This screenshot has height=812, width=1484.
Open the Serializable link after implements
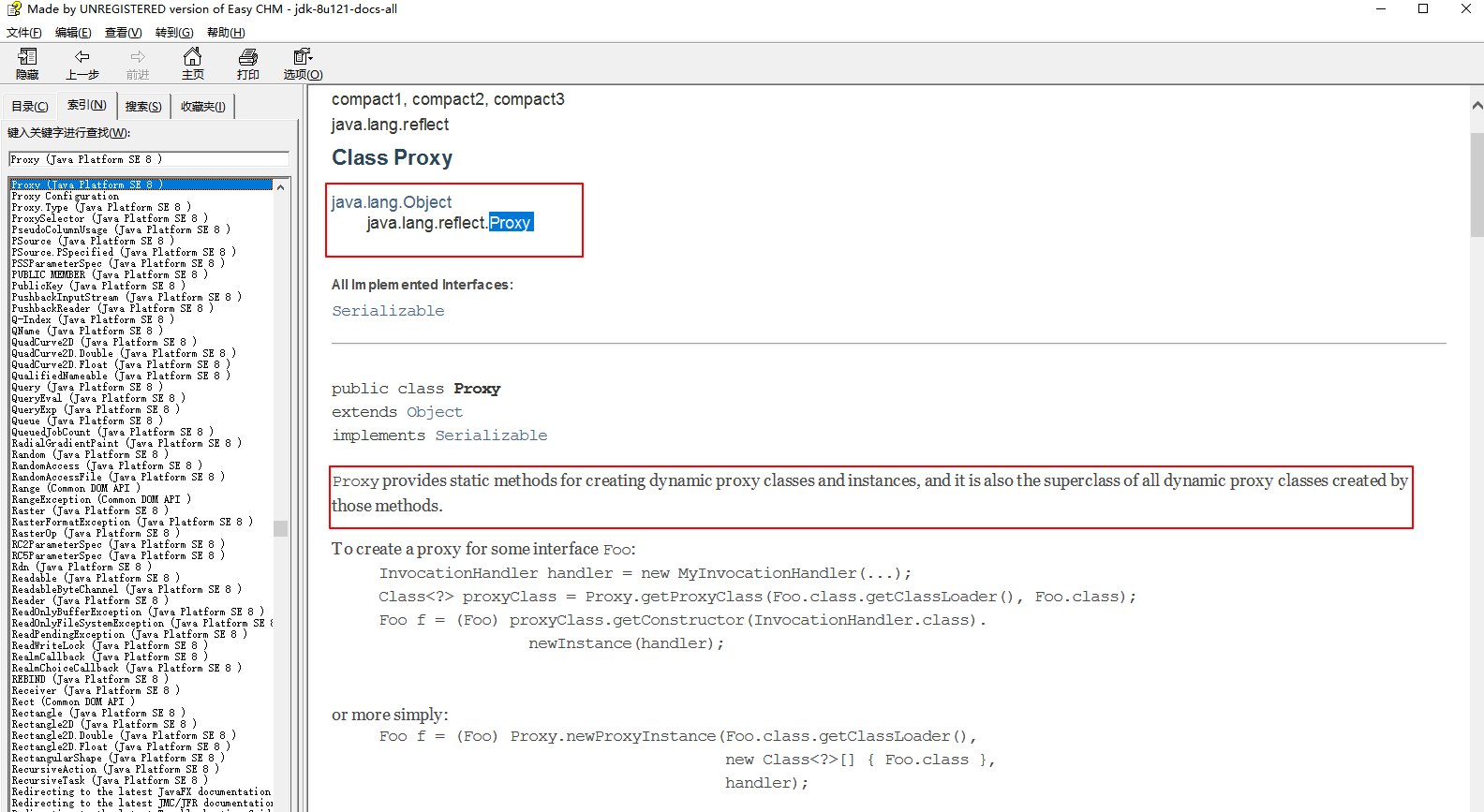[x=491, y=436]
